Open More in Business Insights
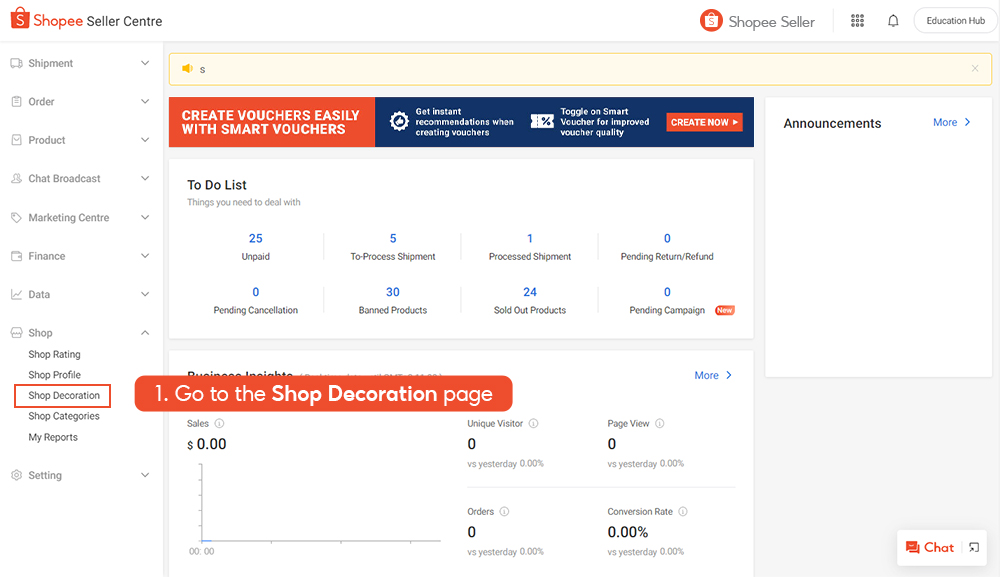The height and width of the screenshot is (577, 1000). pos(713,376)
